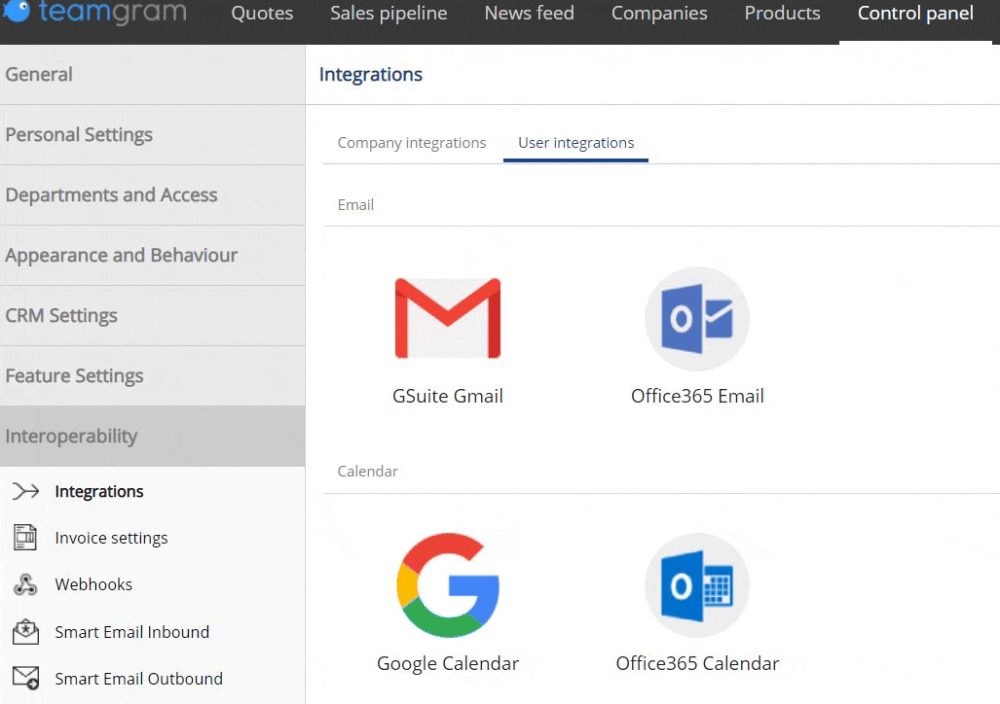Click the Smart Email Inbound envelope icon
The image size is (1000, 704).
click(26, 631)
